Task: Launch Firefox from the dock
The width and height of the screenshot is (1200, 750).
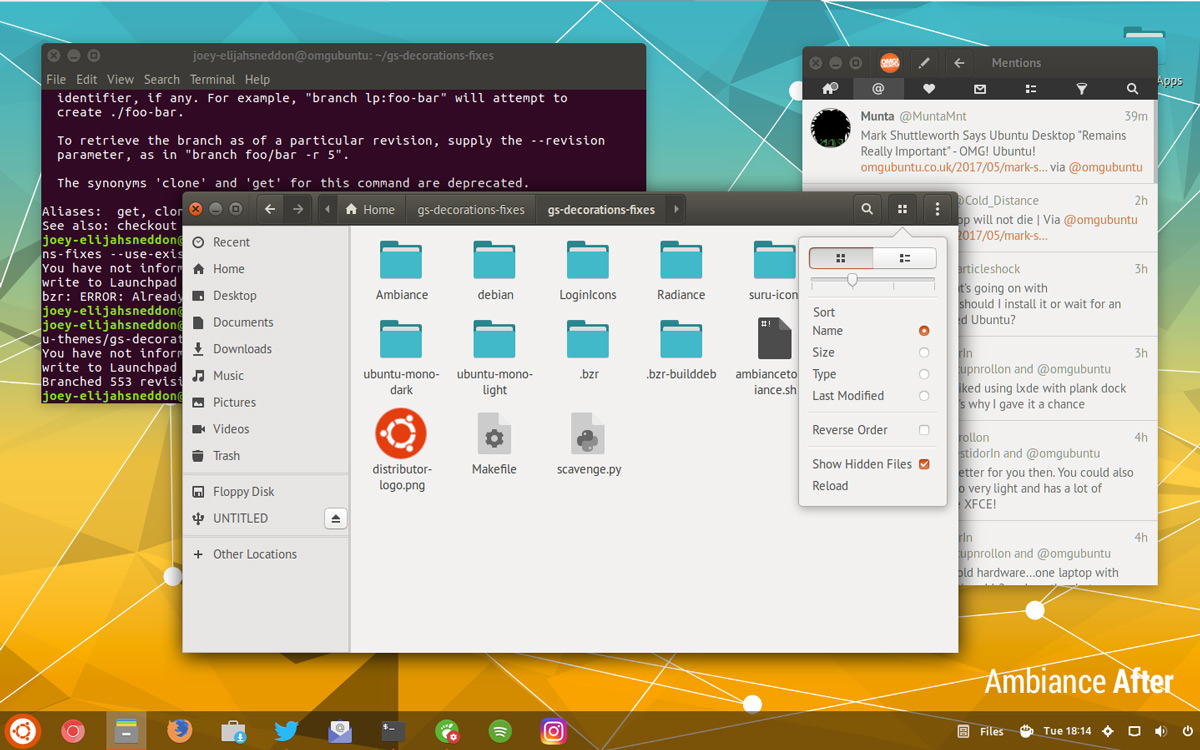Action: pyautogui.click(x=179, y=731)
